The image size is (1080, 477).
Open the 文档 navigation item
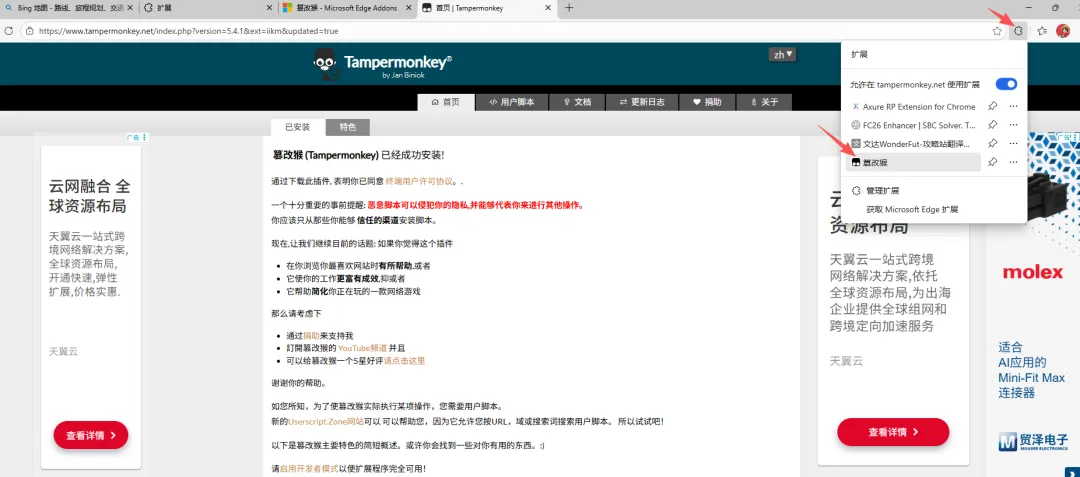577,102
